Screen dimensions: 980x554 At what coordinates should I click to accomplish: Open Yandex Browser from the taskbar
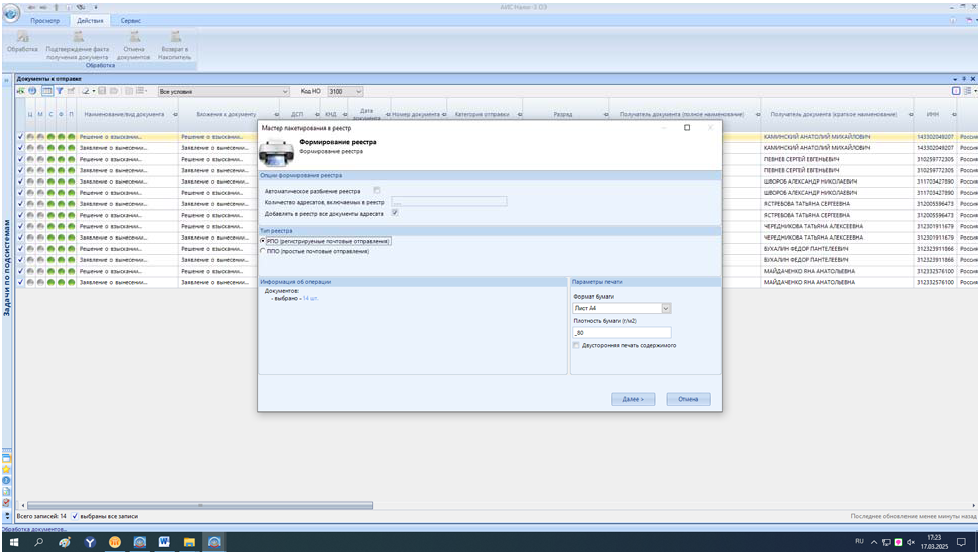pyautogui.click(x=90, y=541)
